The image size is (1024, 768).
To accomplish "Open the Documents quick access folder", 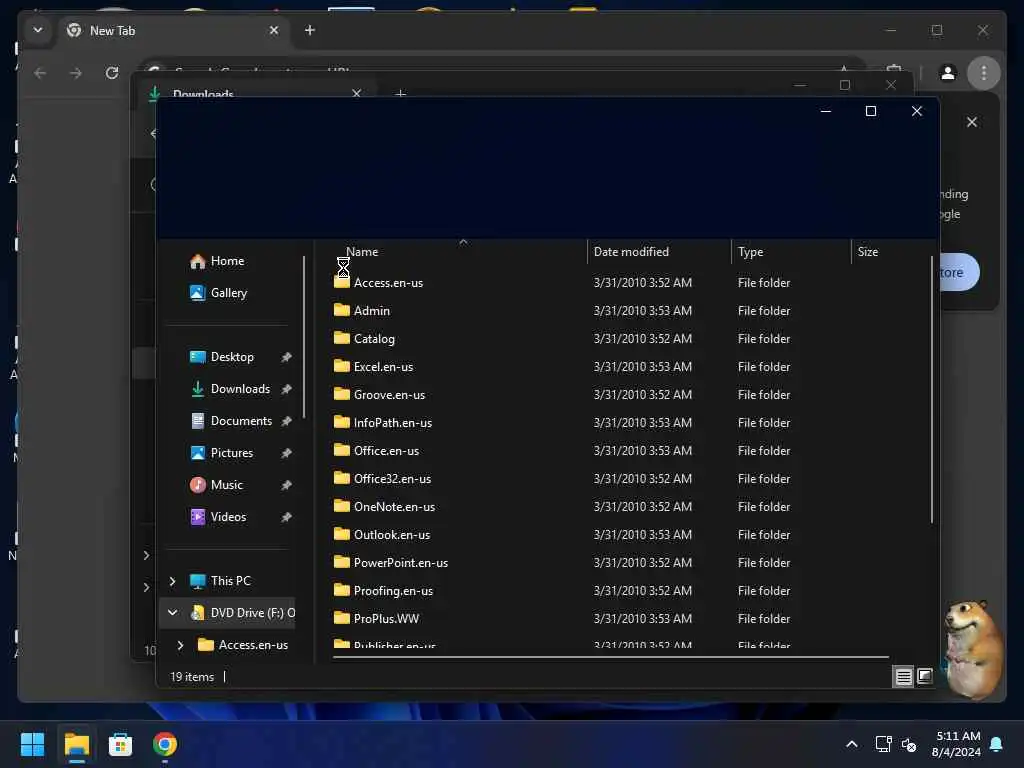I will (x=240, y=421).
